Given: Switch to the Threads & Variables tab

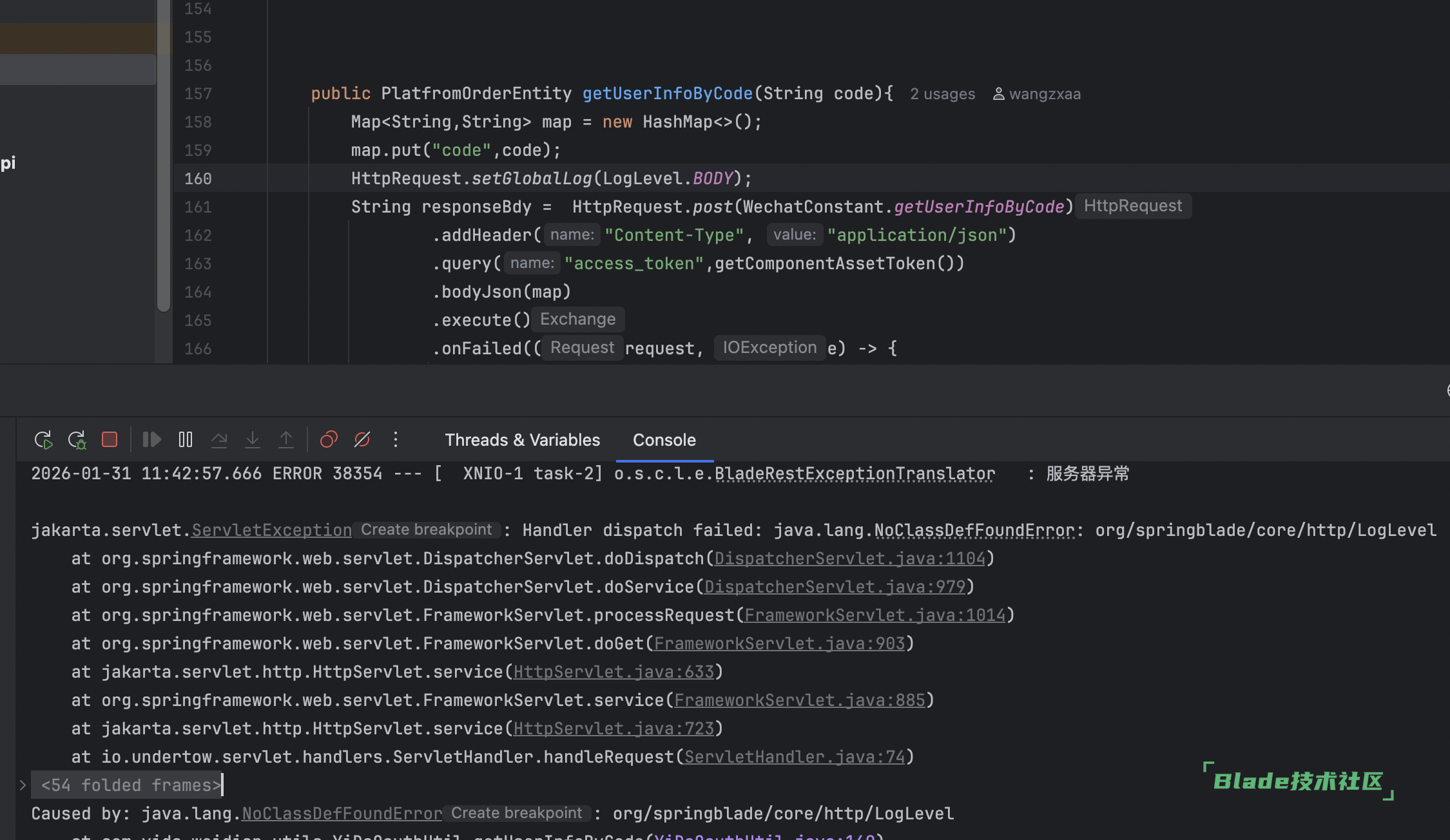Looking at the screenshot, I should (x=522, y=440).
